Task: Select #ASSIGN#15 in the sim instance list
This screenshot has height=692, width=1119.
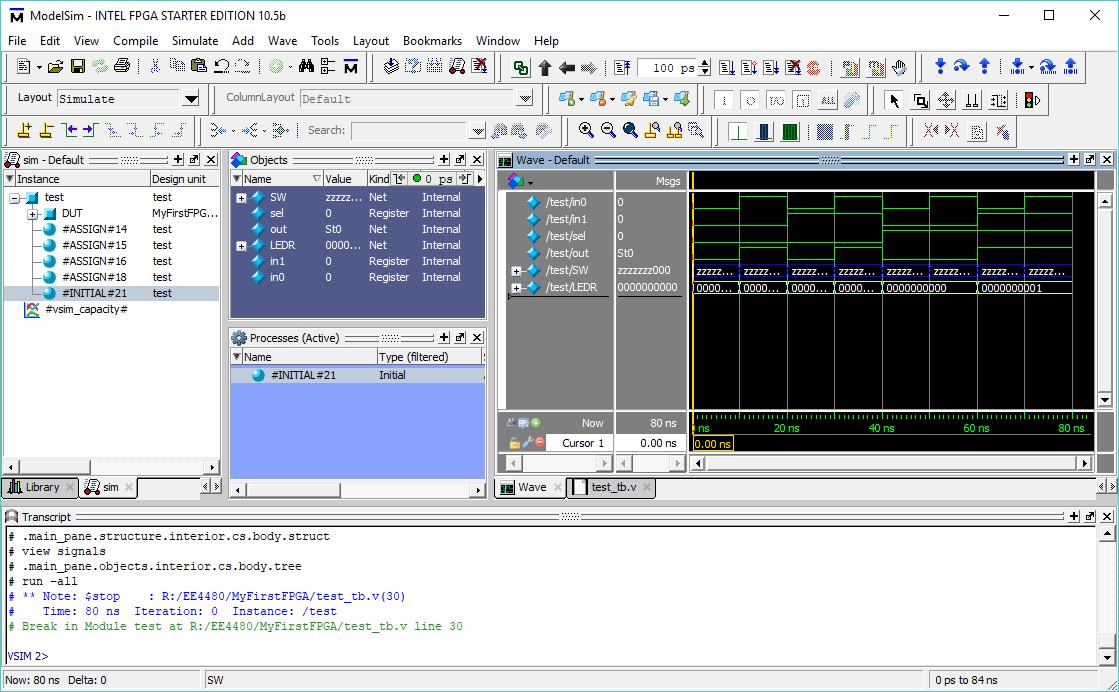Action: tap(94, 245)
